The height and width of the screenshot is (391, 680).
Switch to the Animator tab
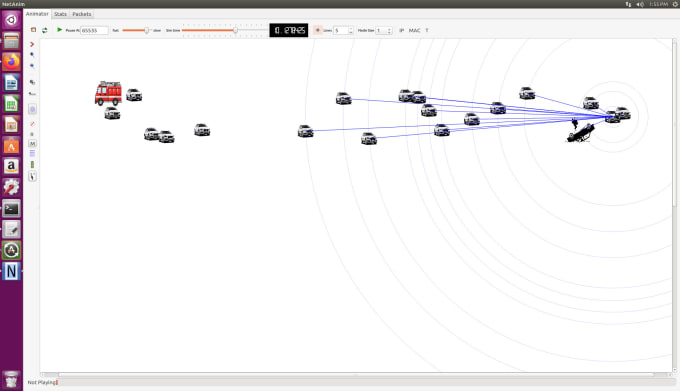37,14
